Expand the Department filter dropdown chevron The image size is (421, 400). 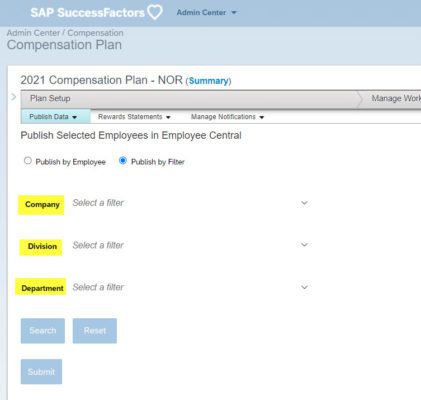tap(304, 287)
